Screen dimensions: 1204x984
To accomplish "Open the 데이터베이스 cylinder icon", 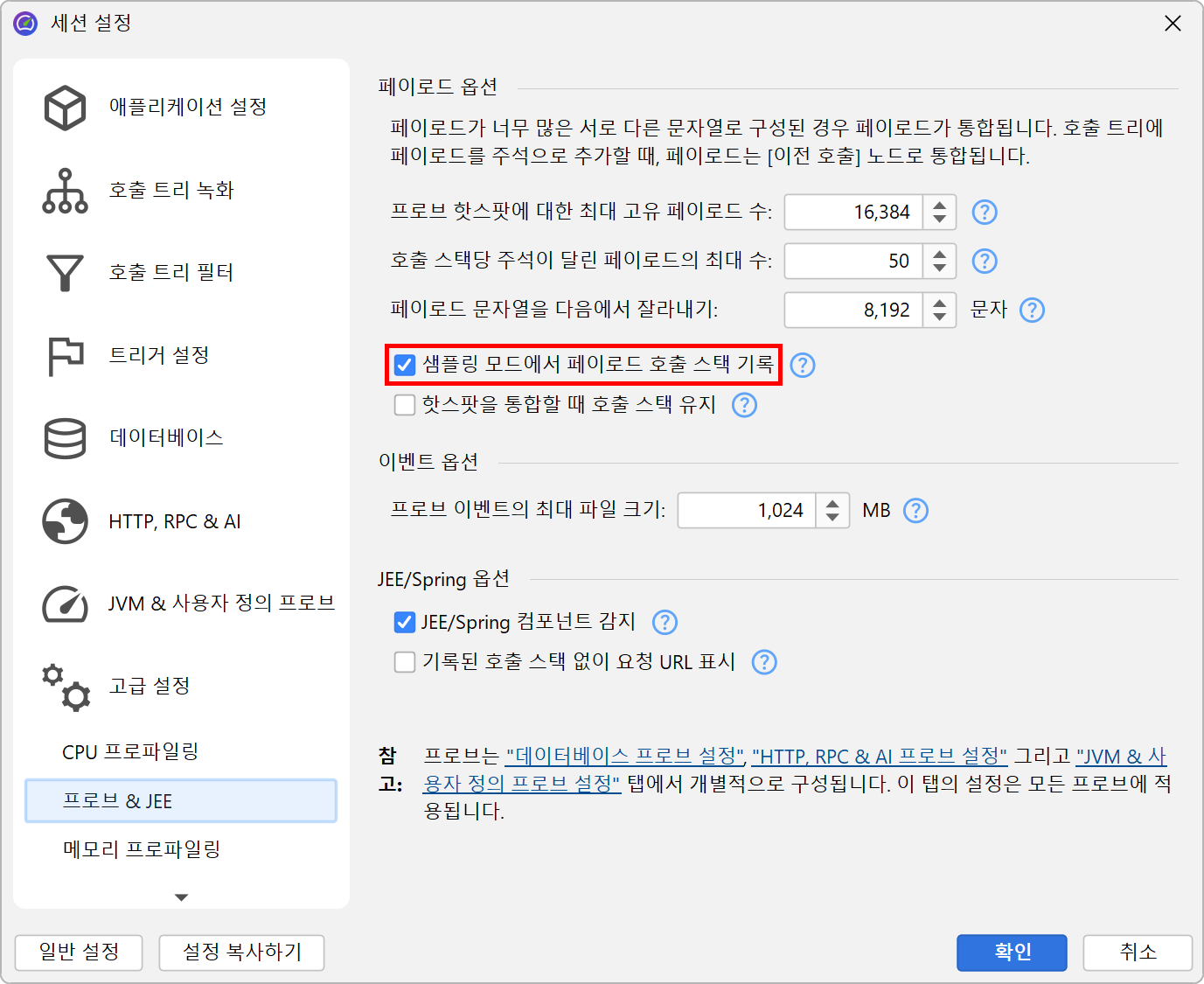I will coord(65,438).
